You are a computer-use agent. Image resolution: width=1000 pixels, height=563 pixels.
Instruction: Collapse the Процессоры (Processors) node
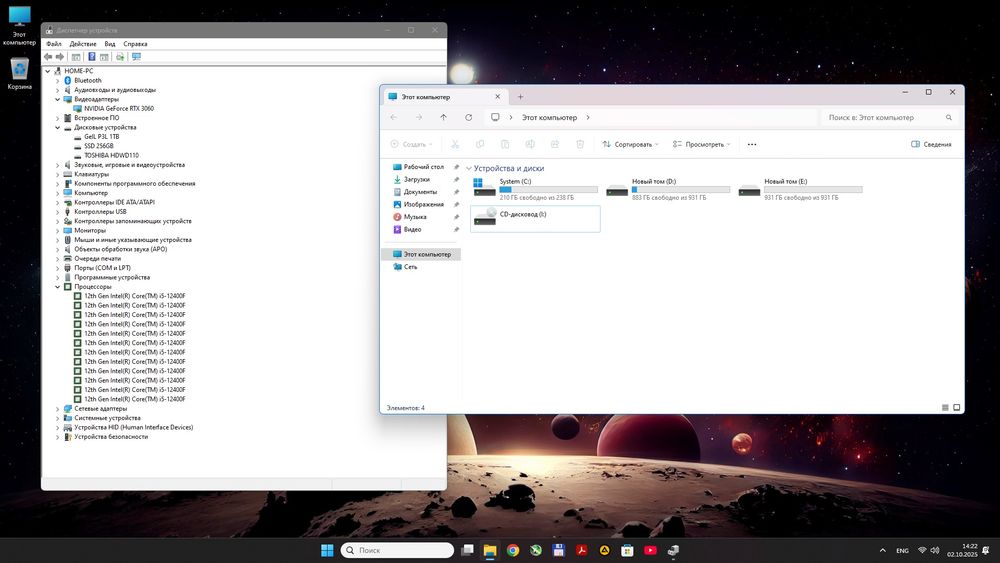[57, 287]
